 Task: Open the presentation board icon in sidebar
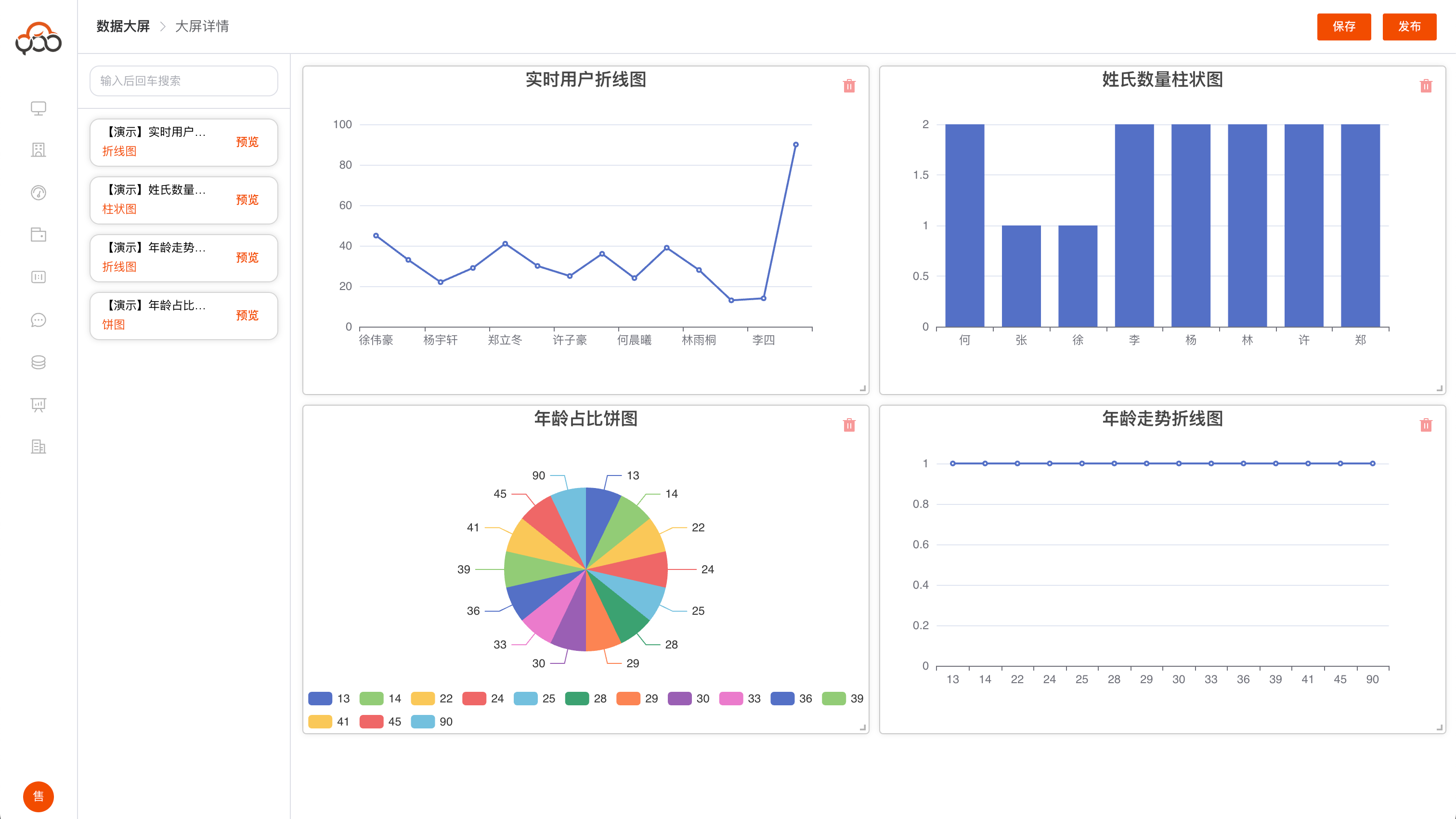click(x=39, y=404)
